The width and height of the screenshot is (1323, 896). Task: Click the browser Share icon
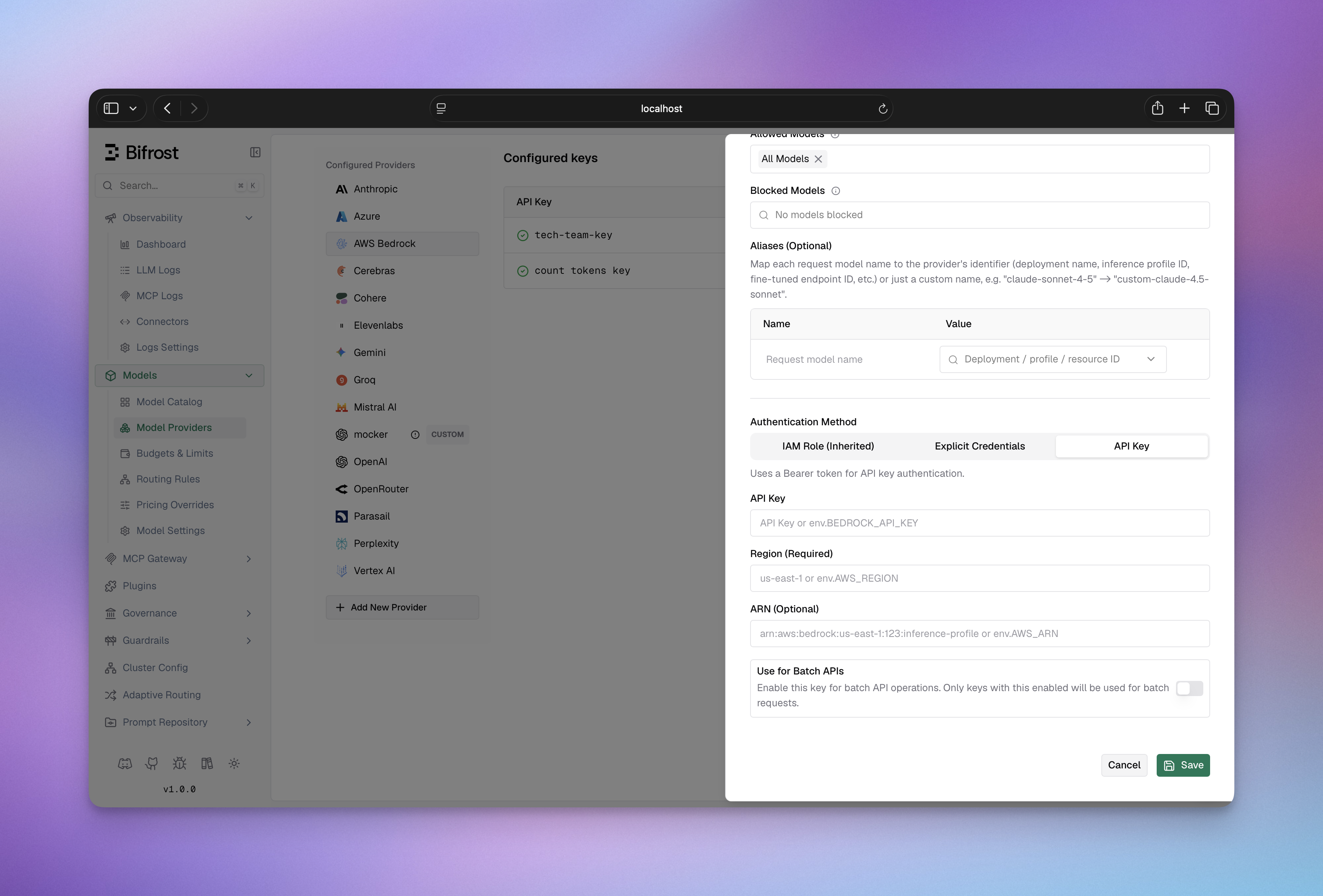[1157, 108]
